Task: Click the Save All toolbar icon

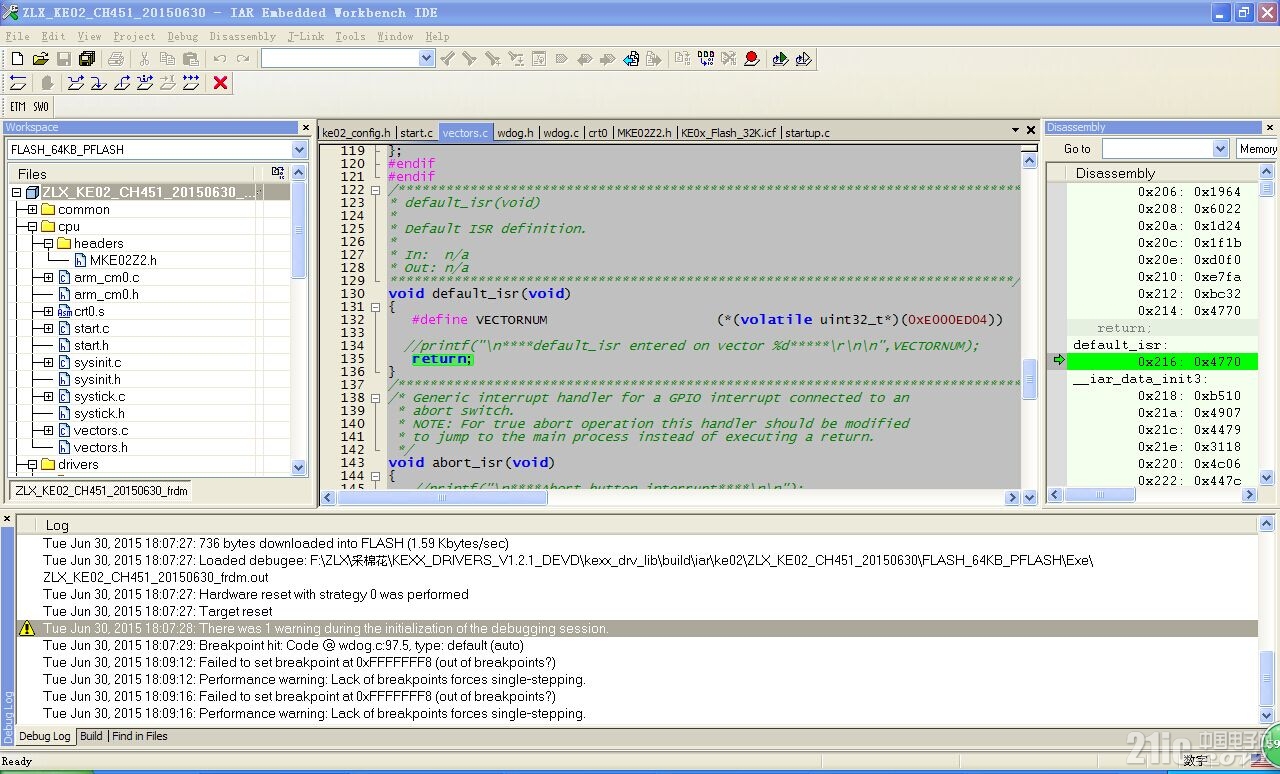Action: point(87,59)
